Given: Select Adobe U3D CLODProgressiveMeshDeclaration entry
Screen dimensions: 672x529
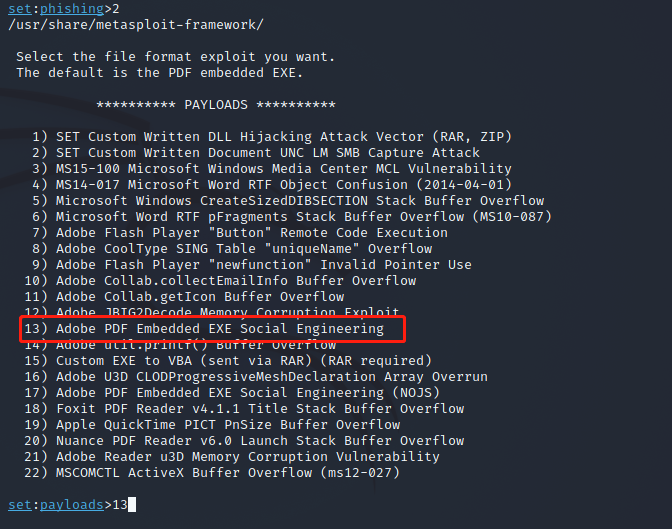Looking at the screenshot, I should pyautogui.click(x=271, y=377).
